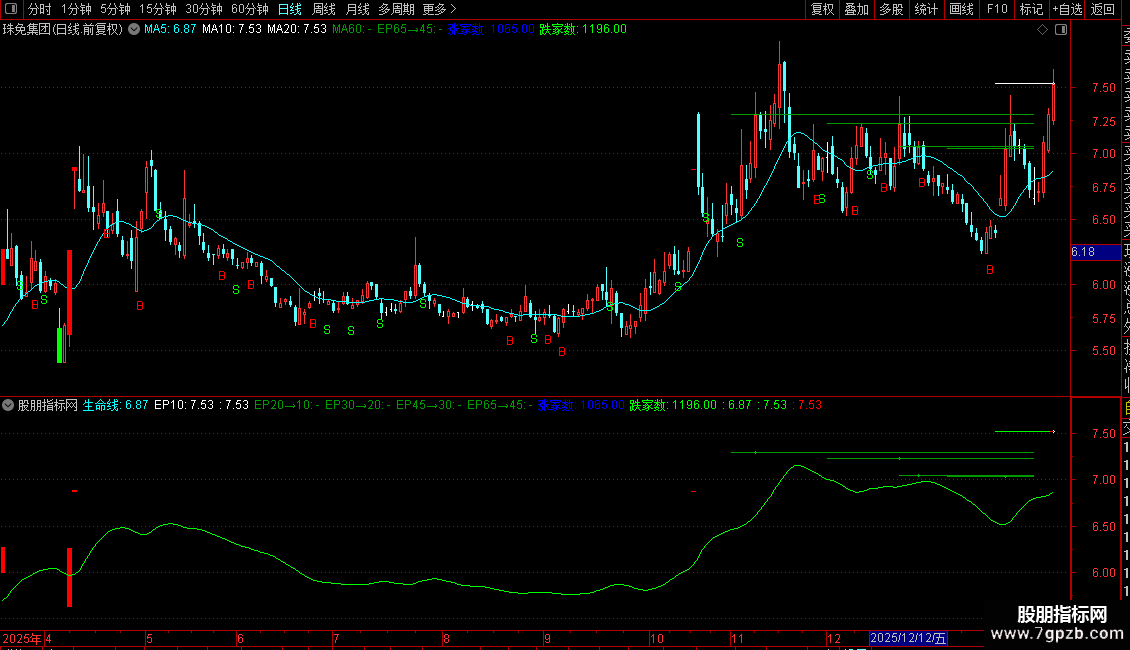Toggle the left side panel icon

(12, 9)
